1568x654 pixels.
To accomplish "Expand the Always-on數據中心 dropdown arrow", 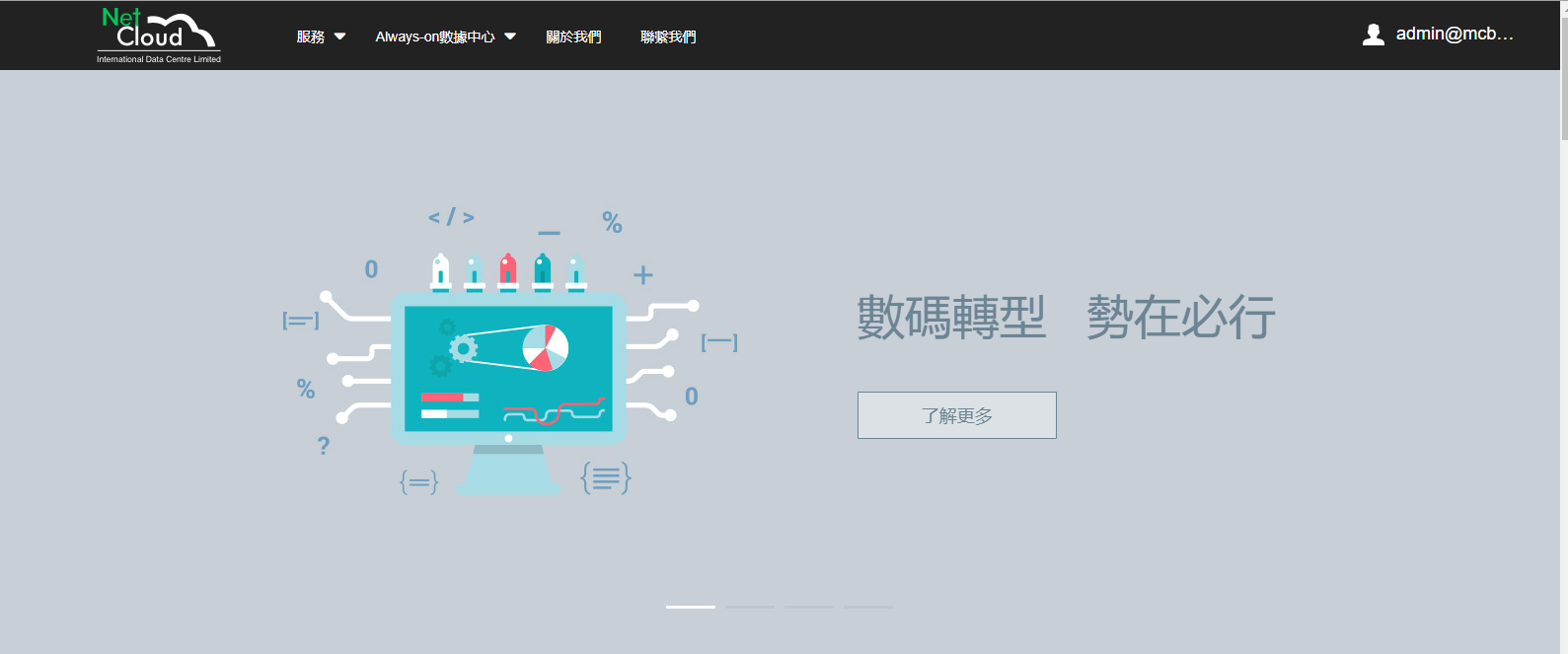I will tap(510, 36).
